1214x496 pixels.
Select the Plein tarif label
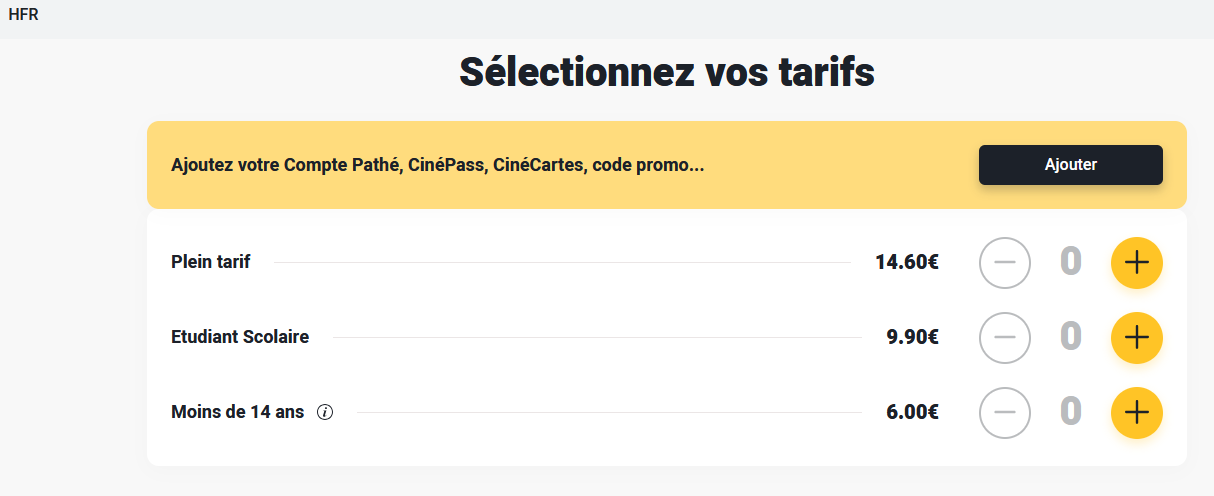tap(211, 262)
